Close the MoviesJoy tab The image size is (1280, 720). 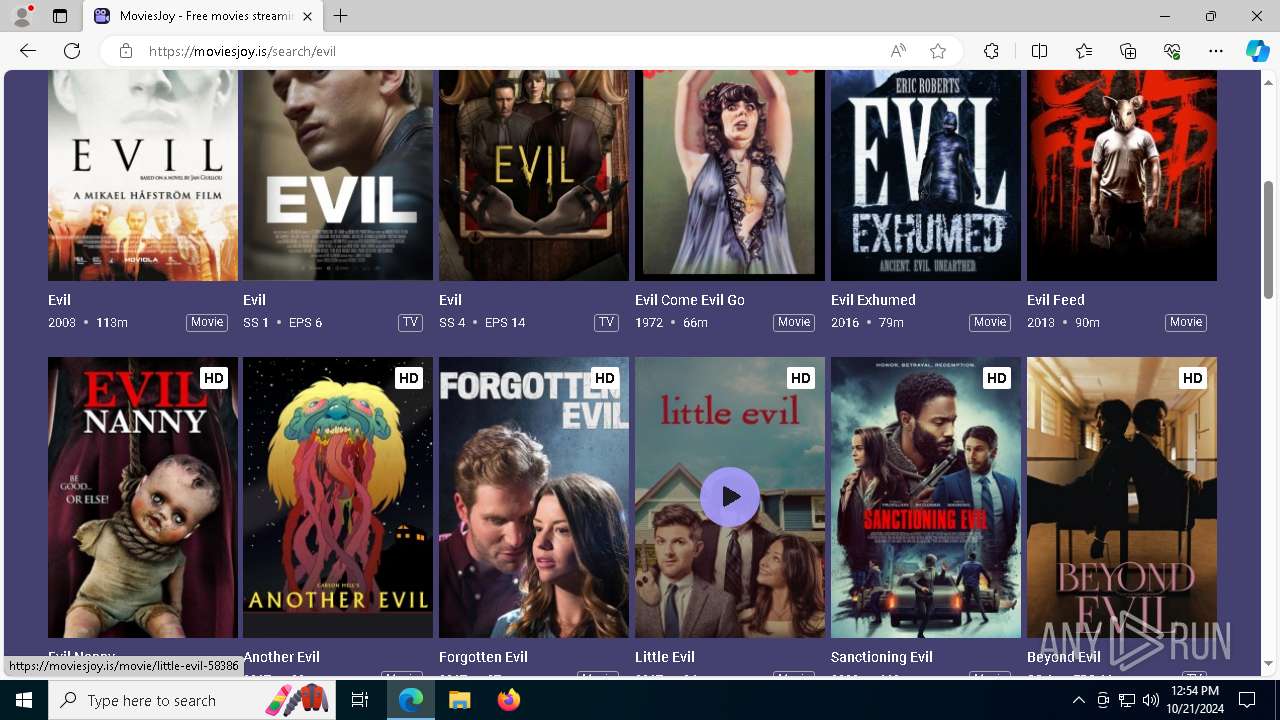[307, 16]
